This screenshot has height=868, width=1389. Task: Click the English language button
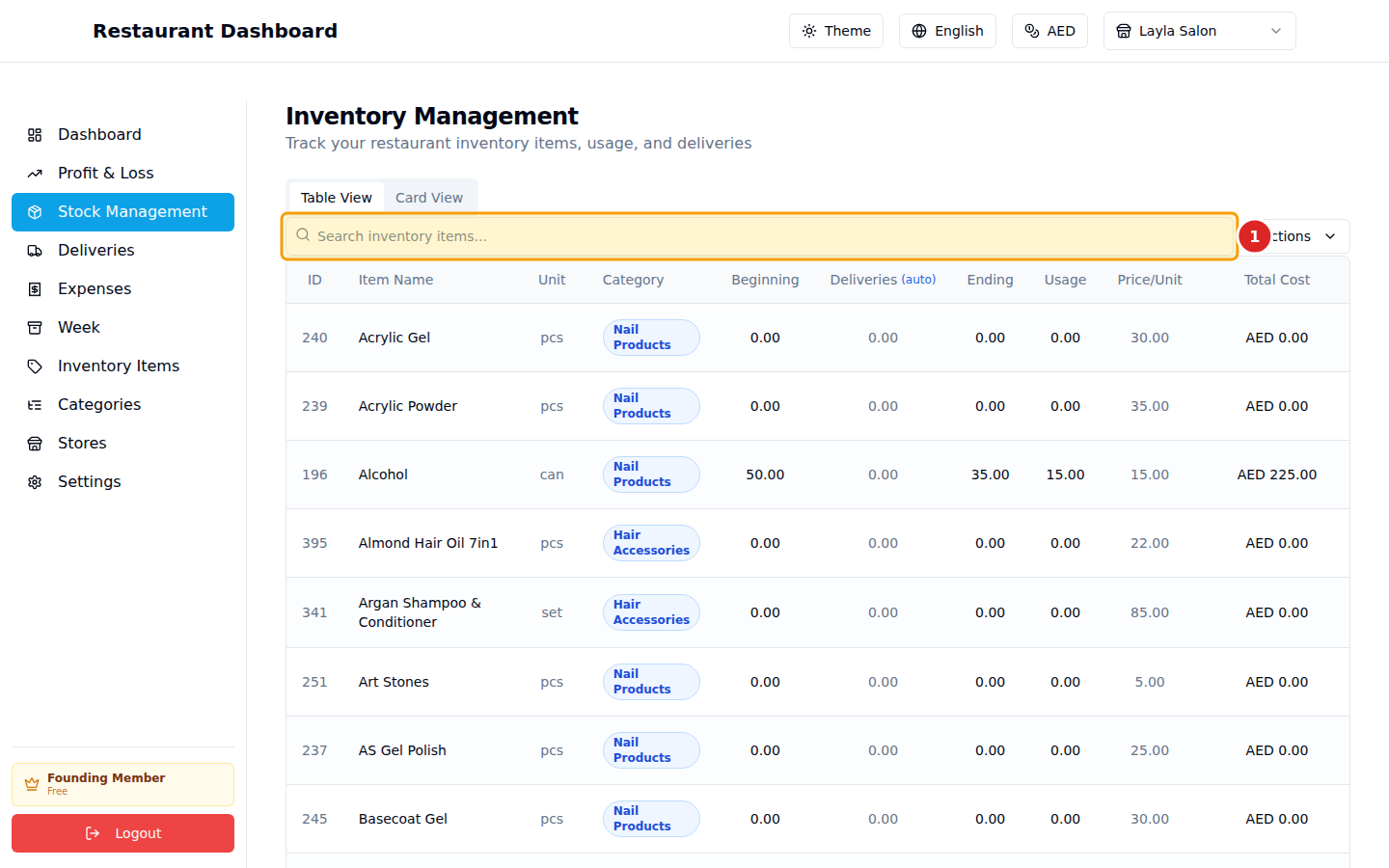(x=947, y=31)
